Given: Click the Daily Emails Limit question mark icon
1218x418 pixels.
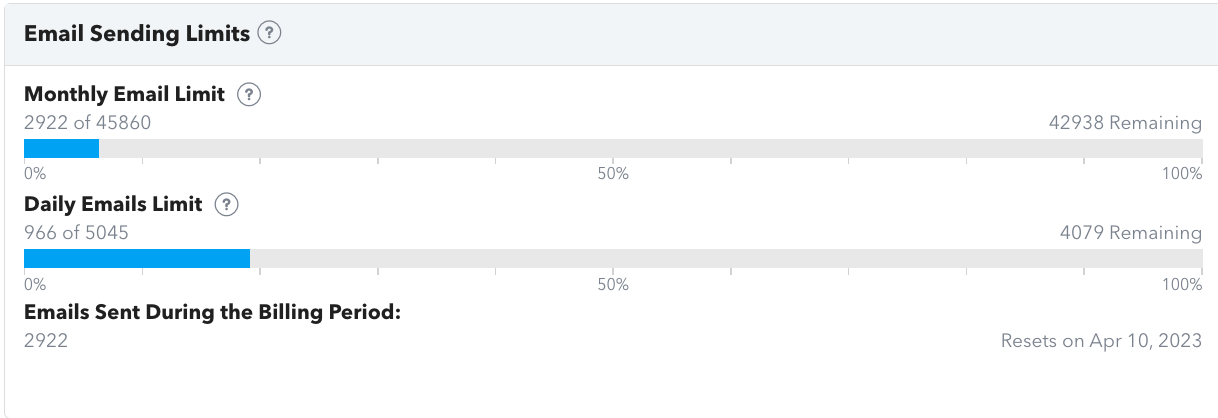Looking at the screenshot, I should (x=227, y=204).
